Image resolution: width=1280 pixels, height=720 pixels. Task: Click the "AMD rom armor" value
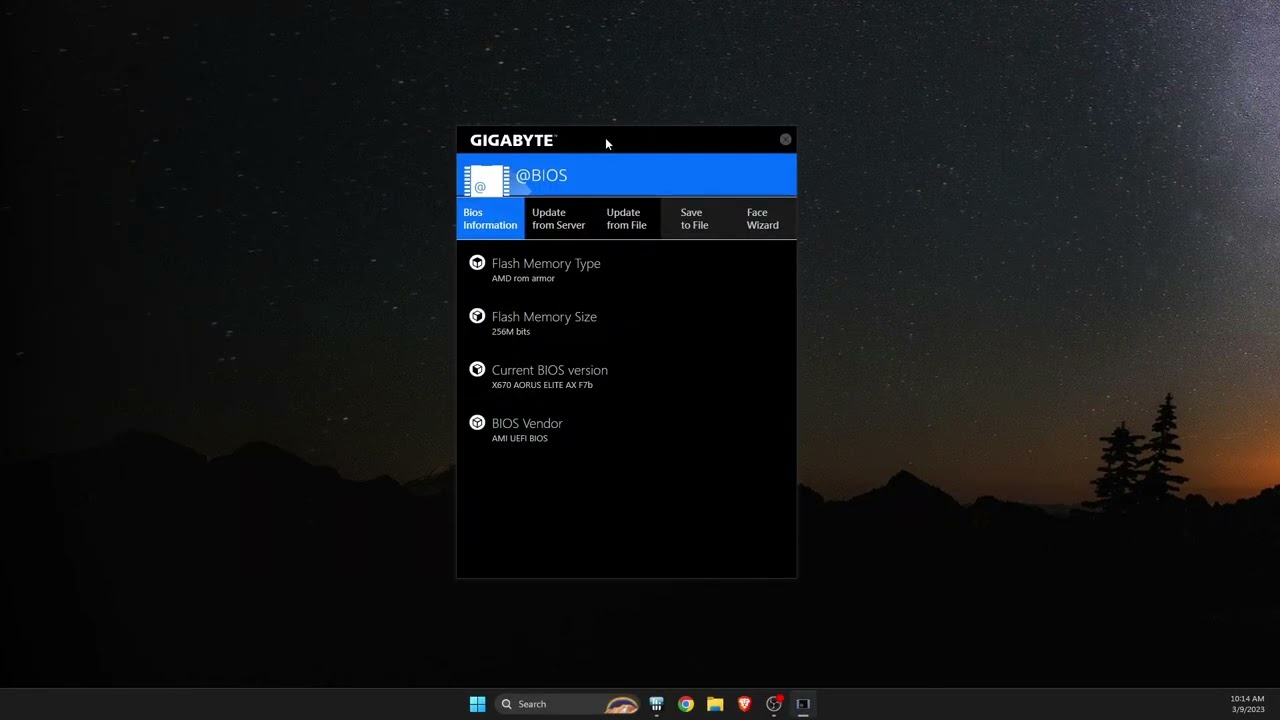tap(523, 279)
